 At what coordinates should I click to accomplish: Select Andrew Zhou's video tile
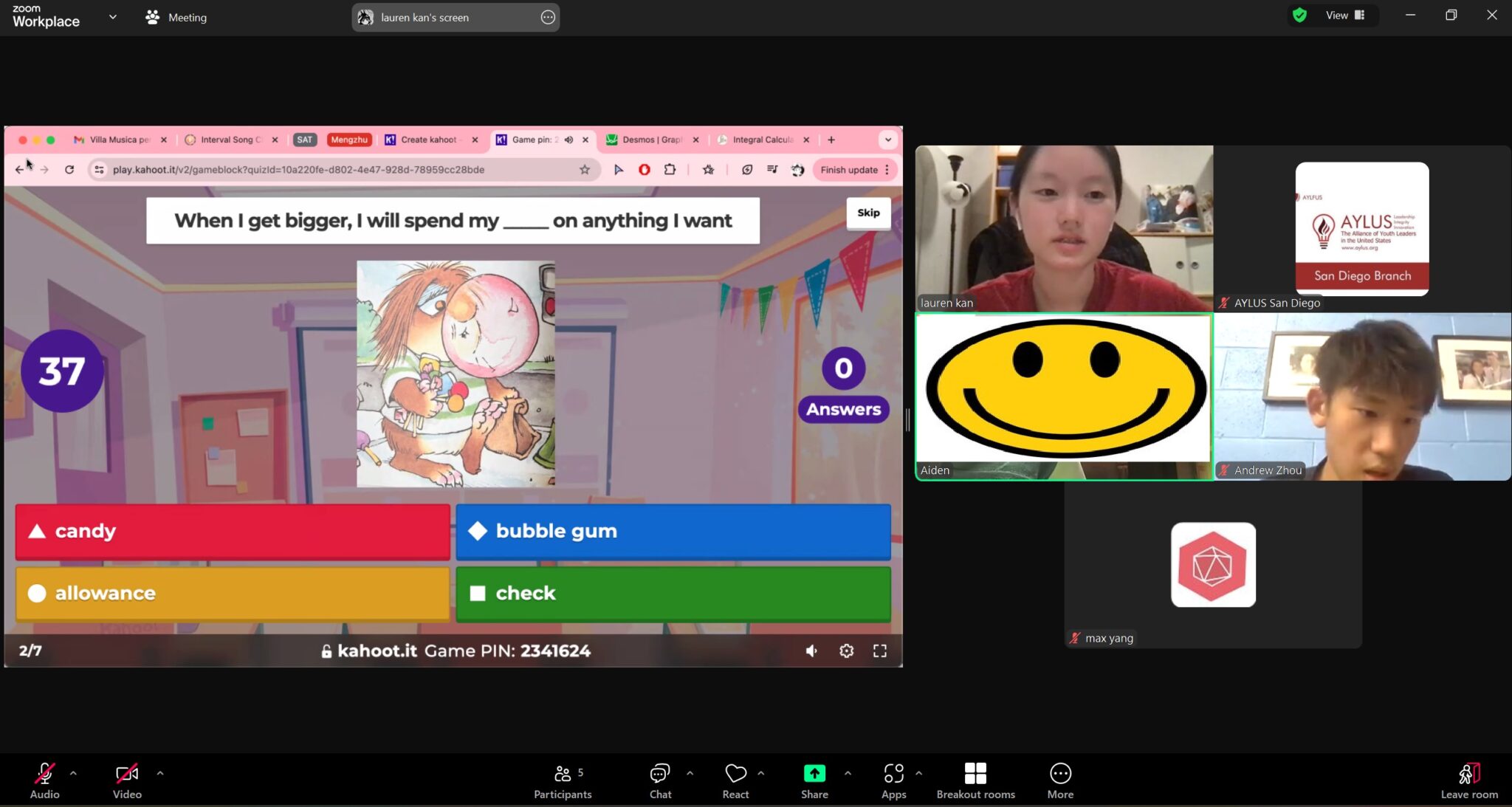1362,396
